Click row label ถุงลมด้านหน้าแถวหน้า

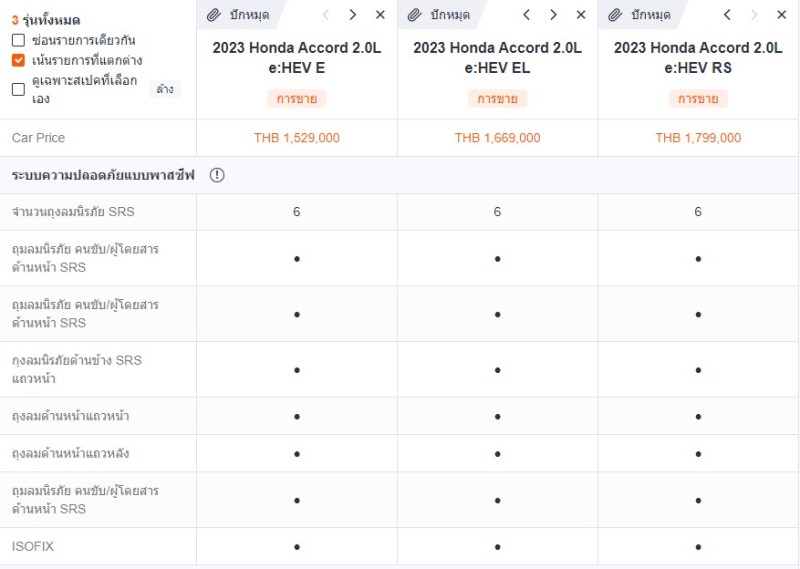[70, 416]
